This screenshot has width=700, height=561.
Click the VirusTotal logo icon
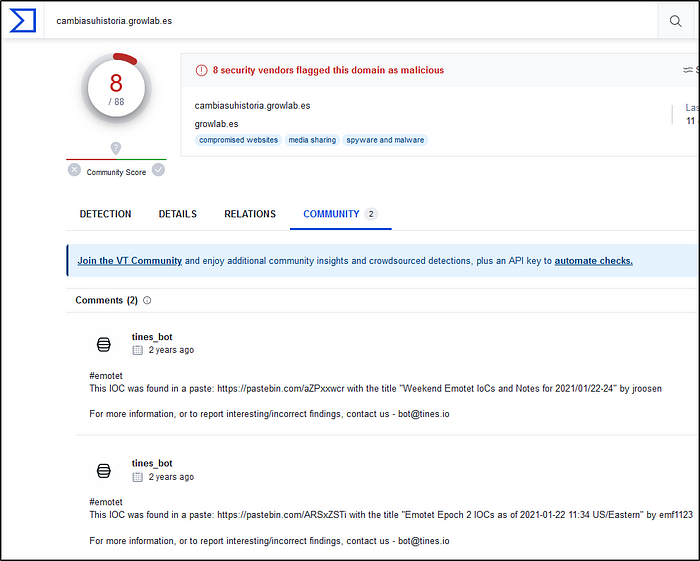coord(23,20)
